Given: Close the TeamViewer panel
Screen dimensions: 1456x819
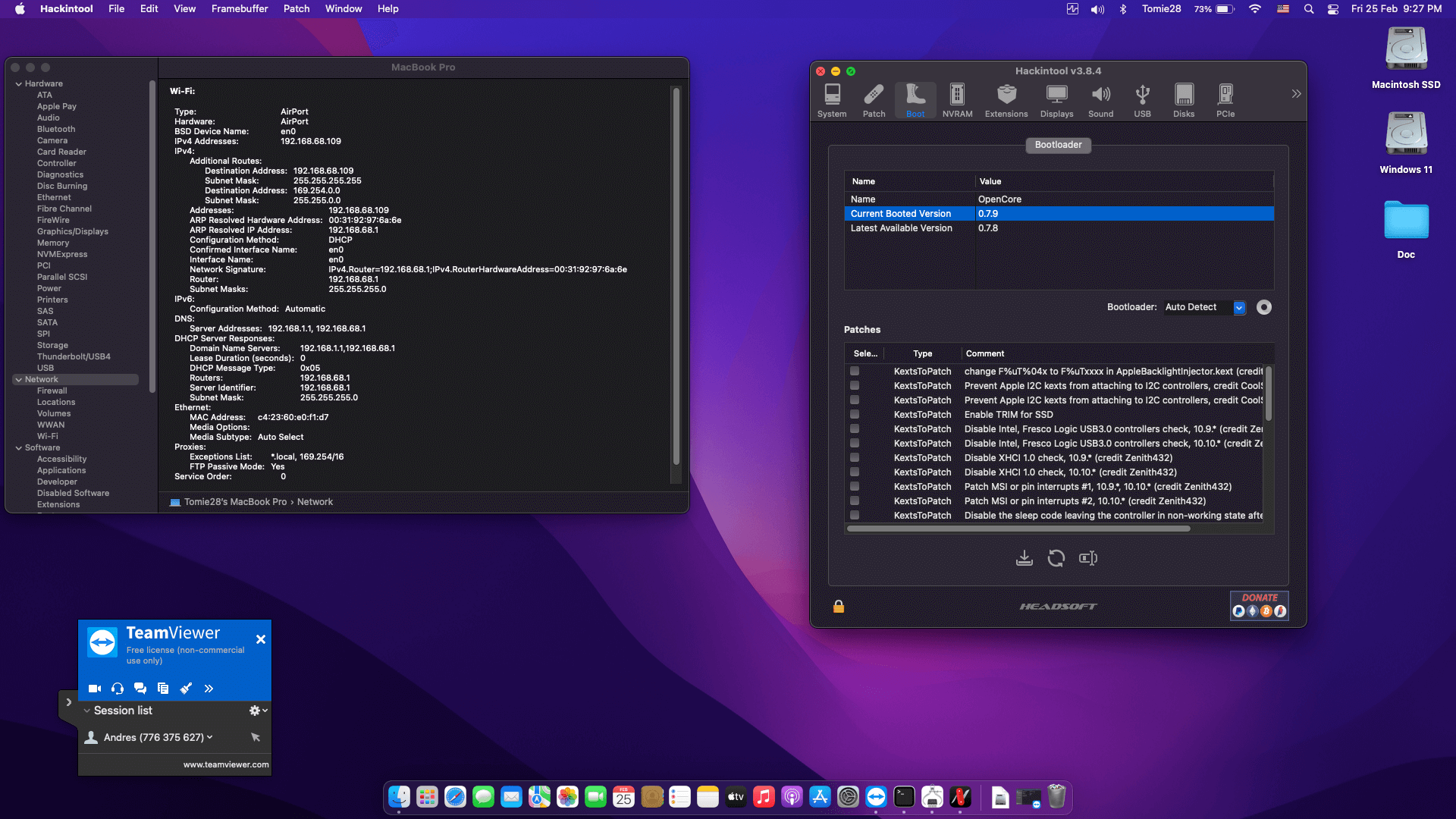Looking at the screenshot, I should [261, 639].
